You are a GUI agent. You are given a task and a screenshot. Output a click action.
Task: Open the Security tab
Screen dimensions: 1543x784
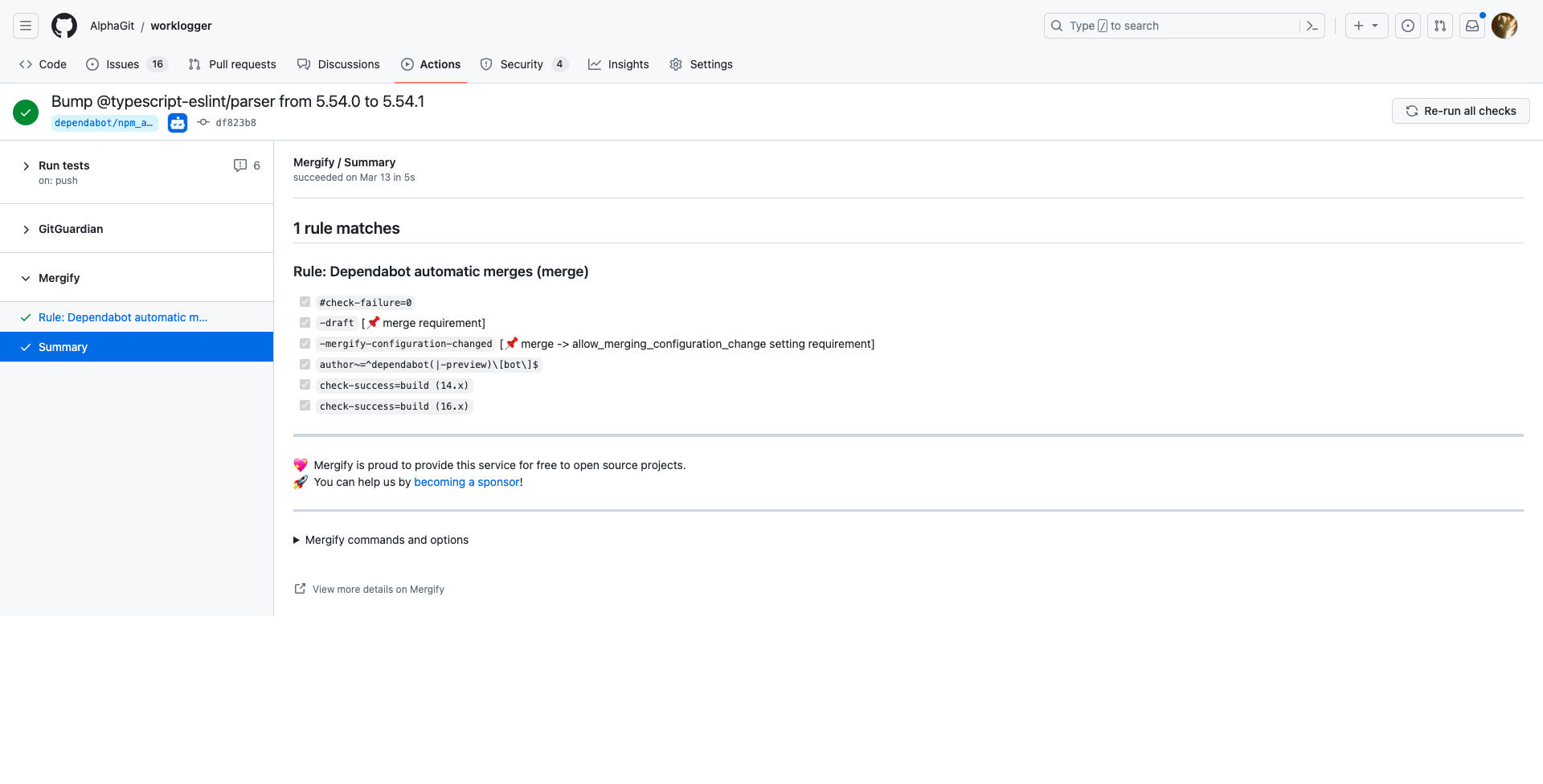tap(524, 64)
